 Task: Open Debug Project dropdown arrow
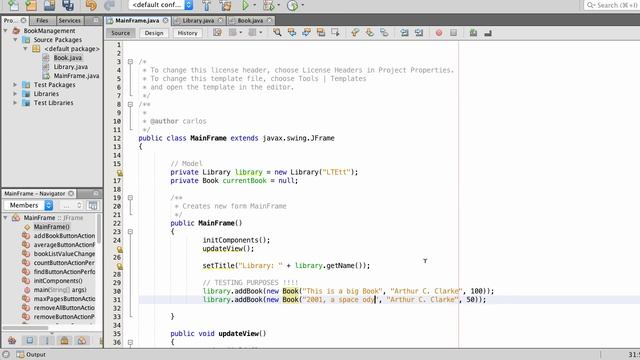pyautogui.click(x=279, y=5)
